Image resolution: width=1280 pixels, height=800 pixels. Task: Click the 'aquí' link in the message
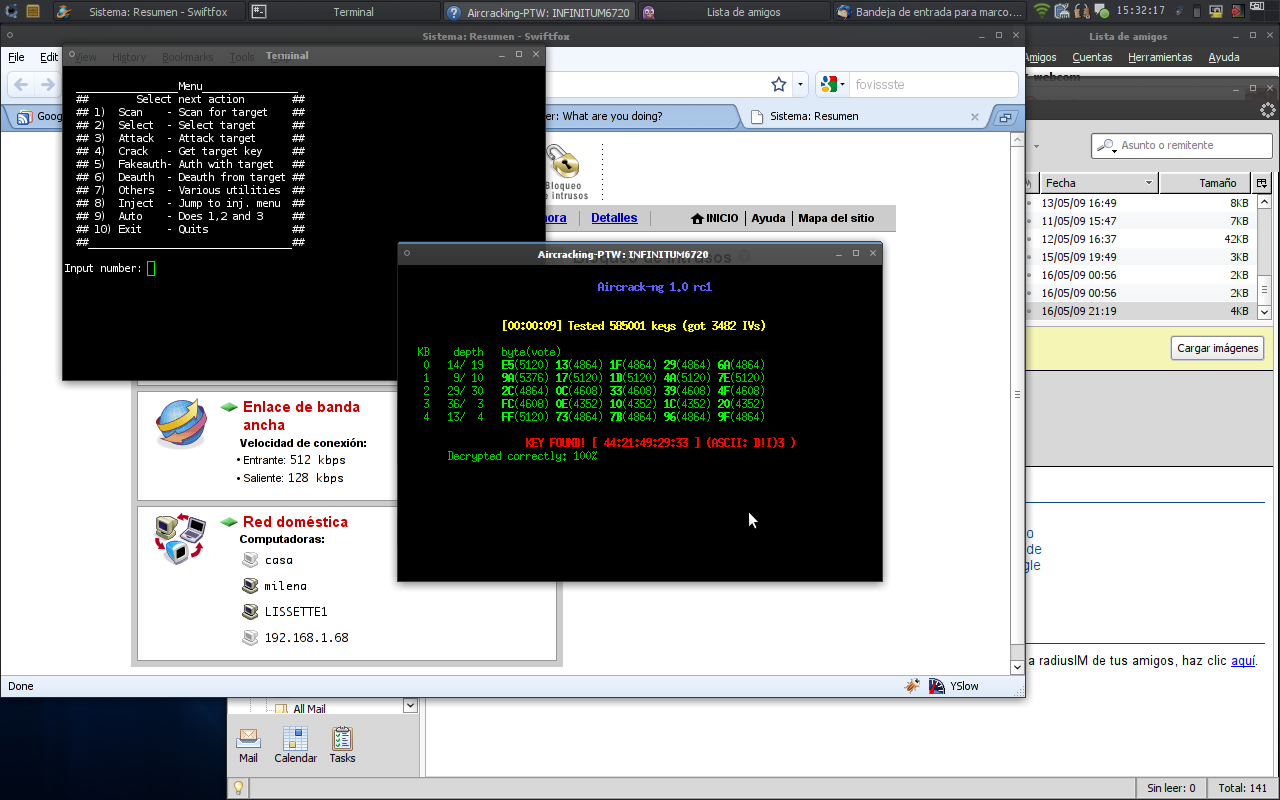pyautogui.click(x=1243, y=660)
